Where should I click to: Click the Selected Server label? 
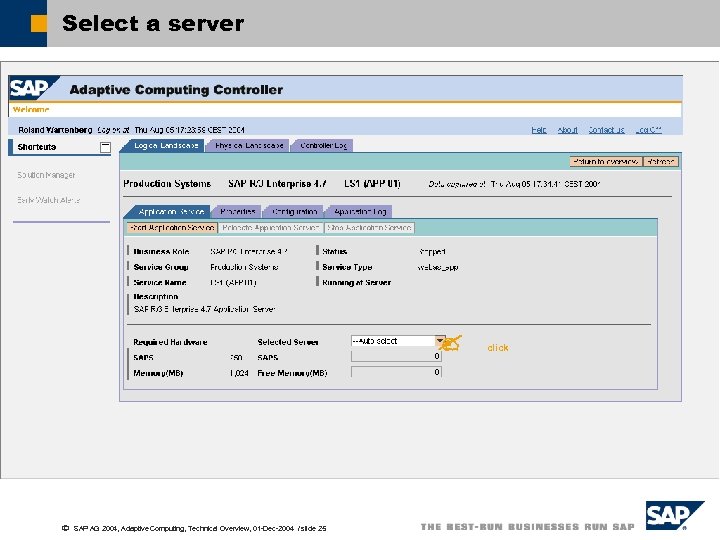tap(288, 342)
